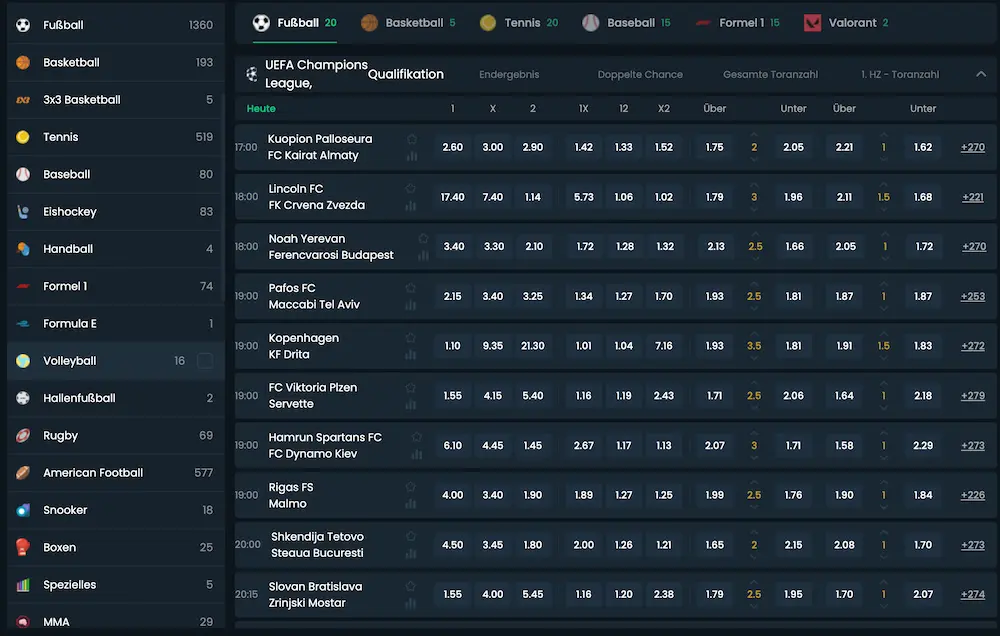Select the American Football sidebar icon
Screen dimensions: 1000x636
[23, 473]
